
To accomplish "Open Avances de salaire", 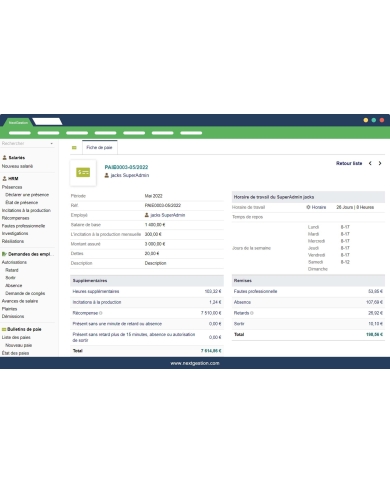I will click(x=20, y=301).
